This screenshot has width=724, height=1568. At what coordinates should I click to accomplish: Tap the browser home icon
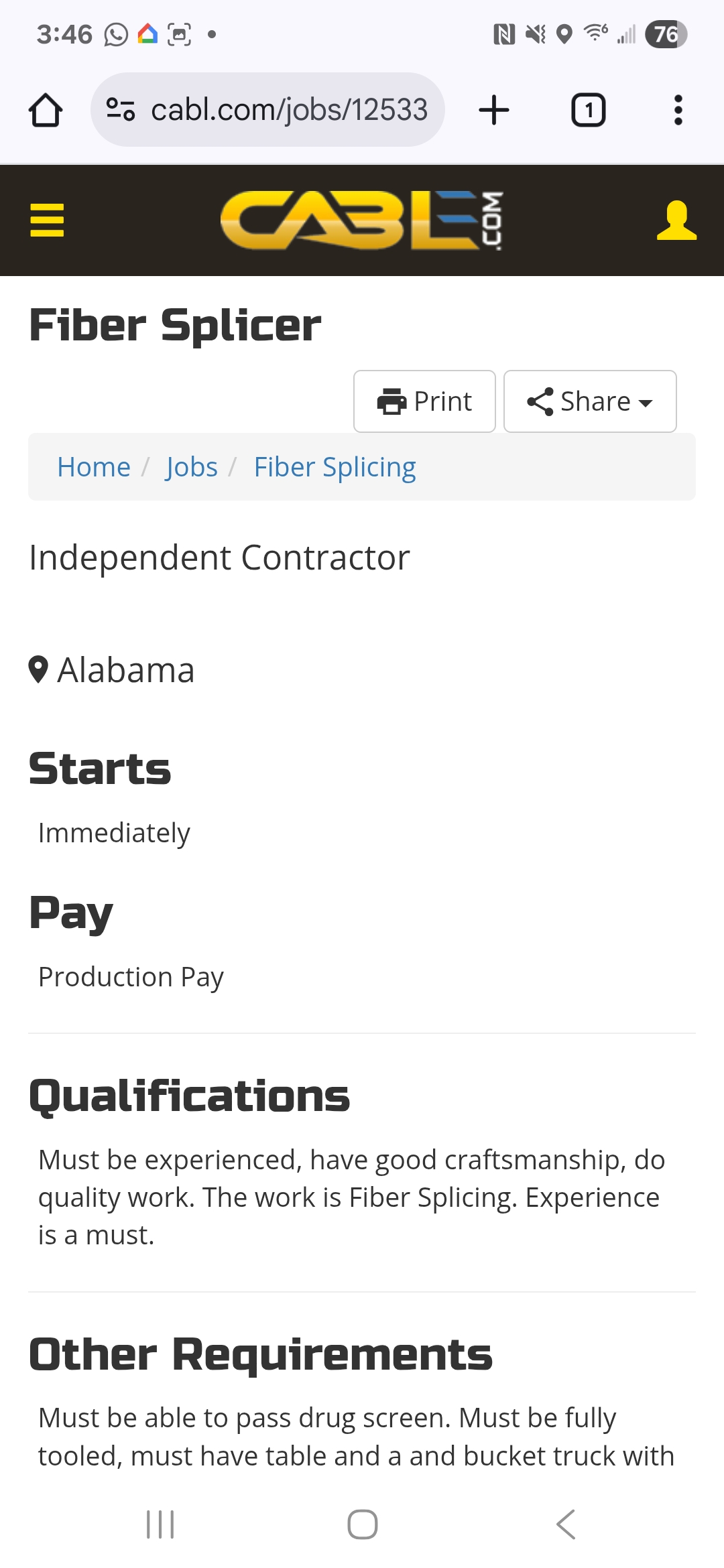click(x=46, y=110)
